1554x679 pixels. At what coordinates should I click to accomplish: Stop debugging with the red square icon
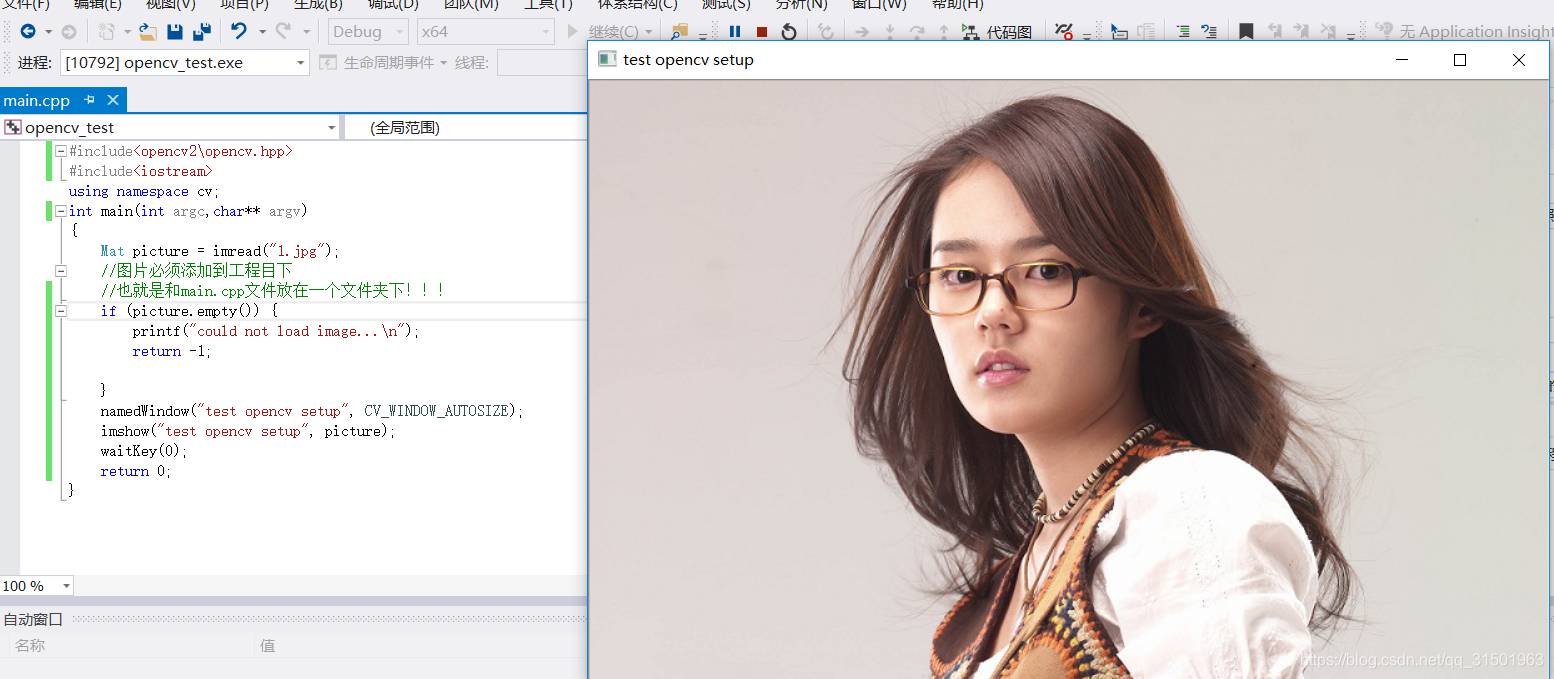762,32
